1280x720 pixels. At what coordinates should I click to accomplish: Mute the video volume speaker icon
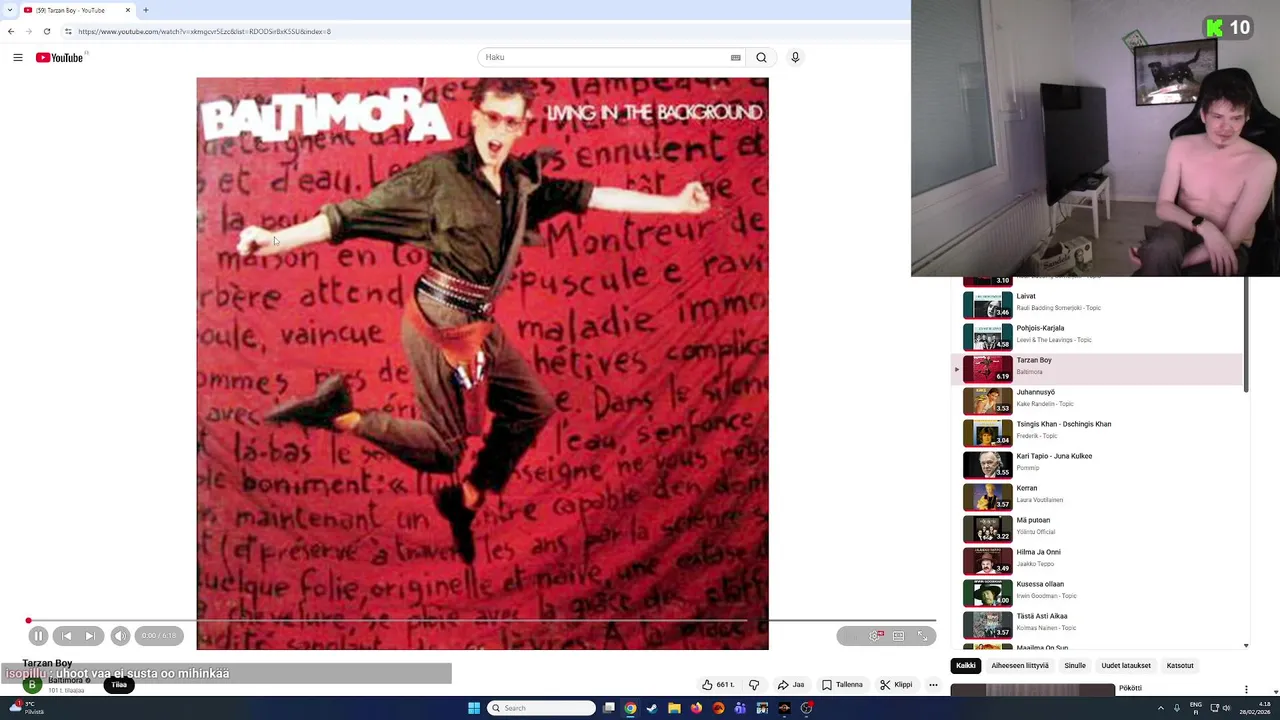tap(120, 636)
